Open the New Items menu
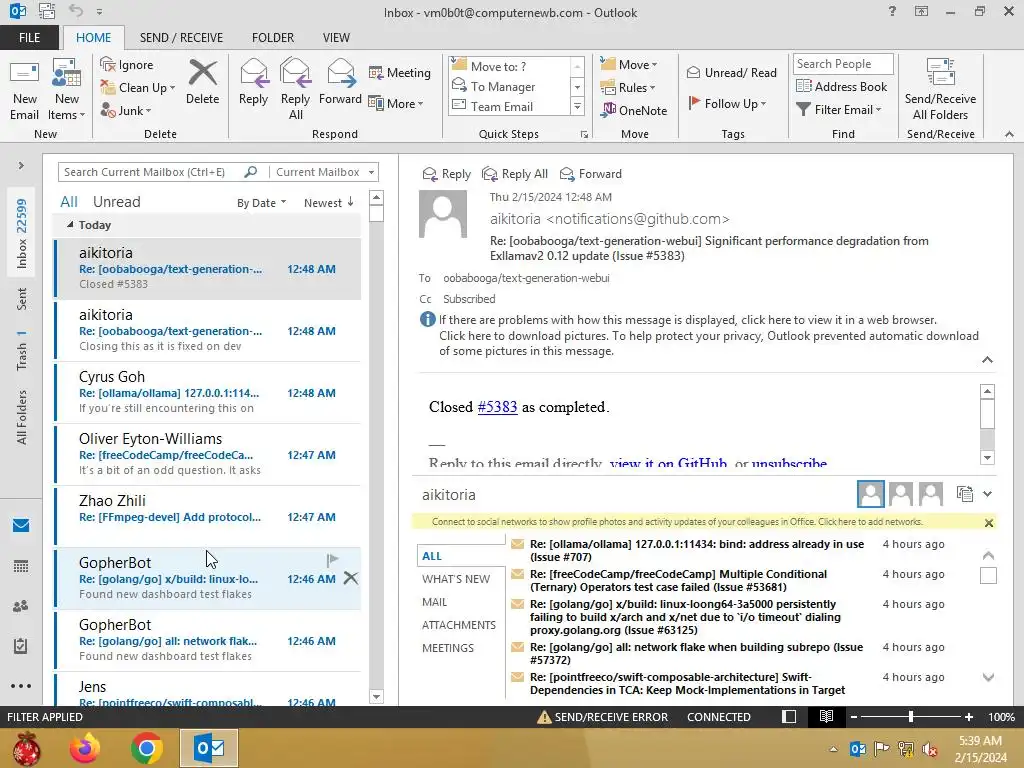This screenshot has height=768, width=1024. 67,90
